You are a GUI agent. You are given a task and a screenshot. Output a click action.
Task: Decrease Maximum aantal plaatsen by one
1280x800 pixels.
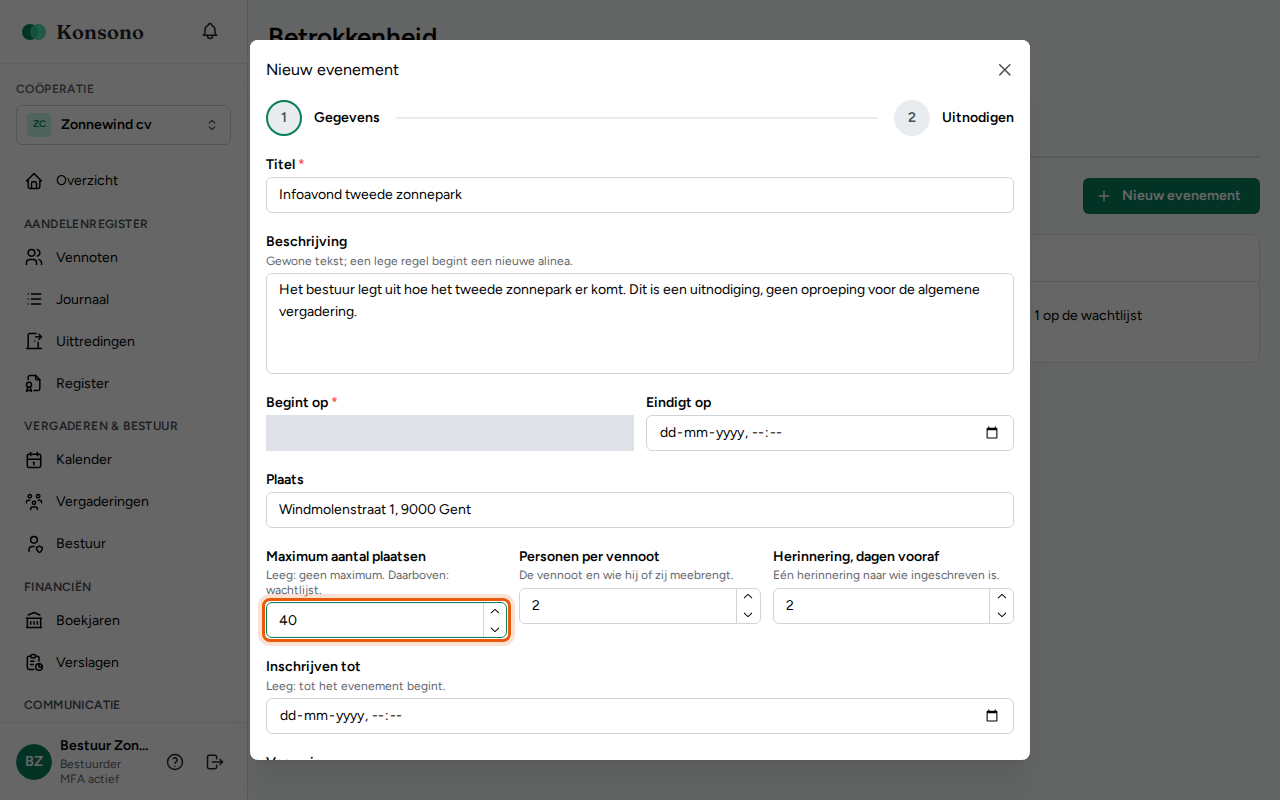[495, 629]
